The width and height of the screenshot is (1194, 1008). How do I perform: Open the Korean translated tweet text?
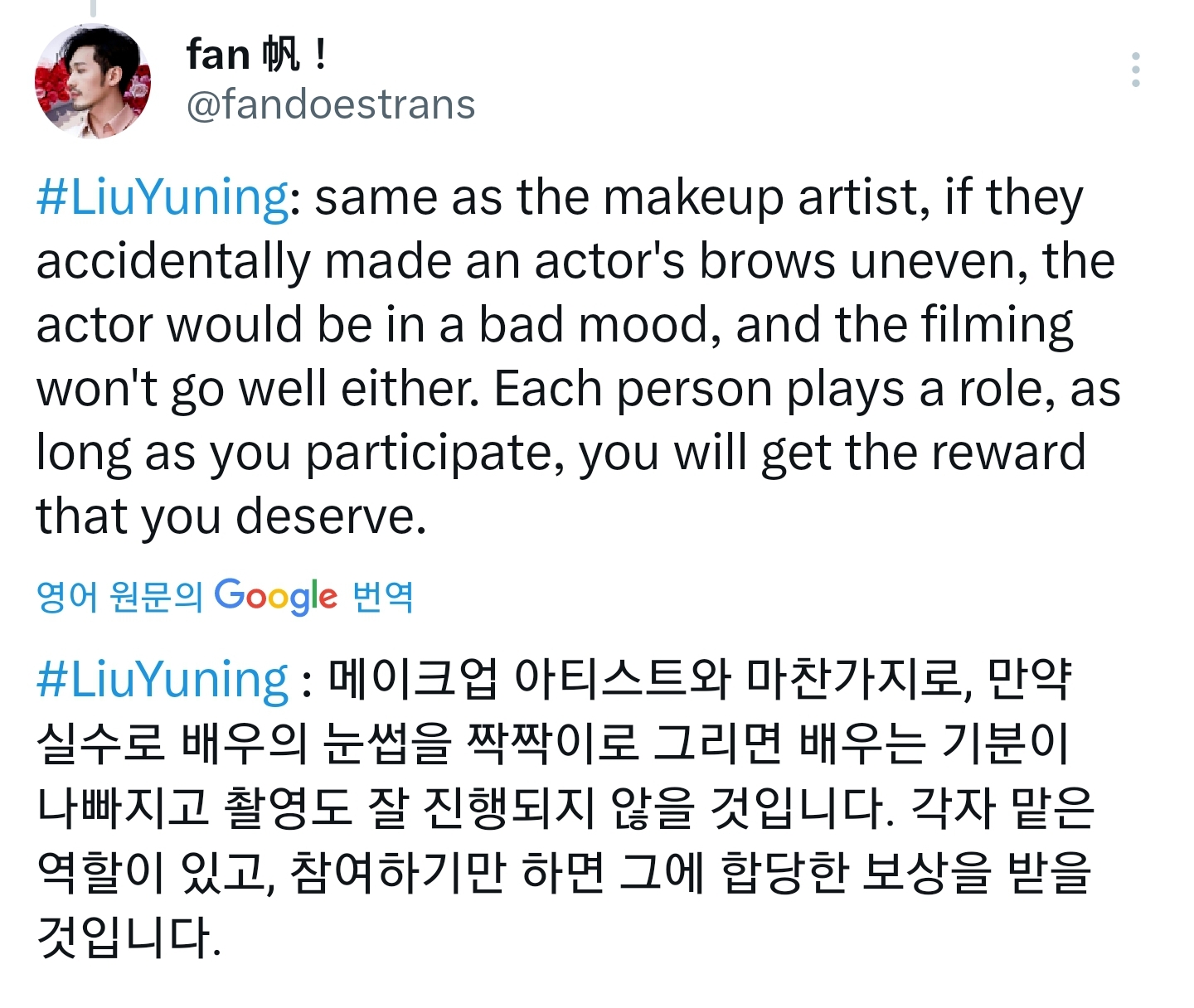565,807
